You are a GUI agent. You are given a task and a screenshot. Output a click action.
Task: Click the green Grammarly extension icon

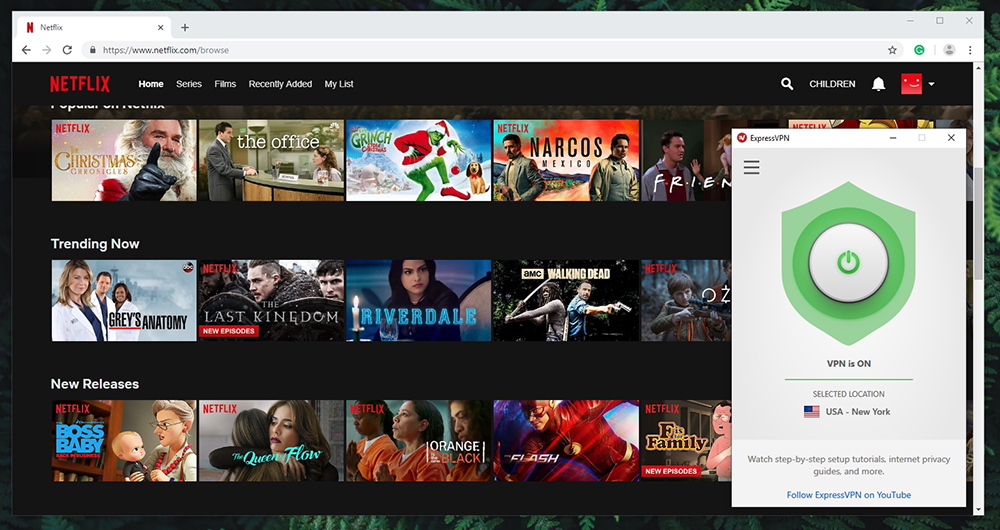click(x=919, y=50)
